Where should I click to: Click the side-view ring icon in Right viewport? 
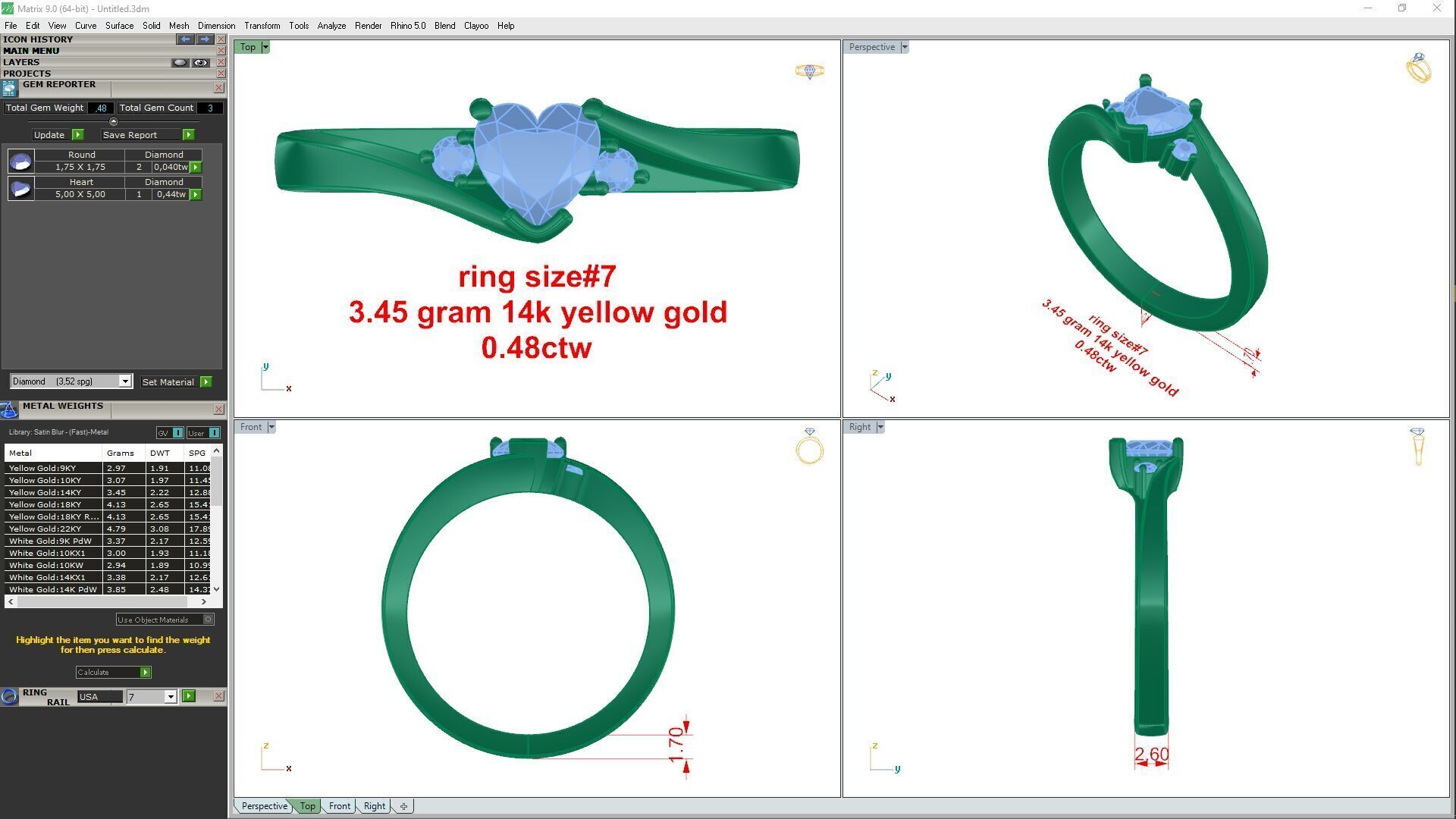pyautogui.click(x=1417, y=446)
